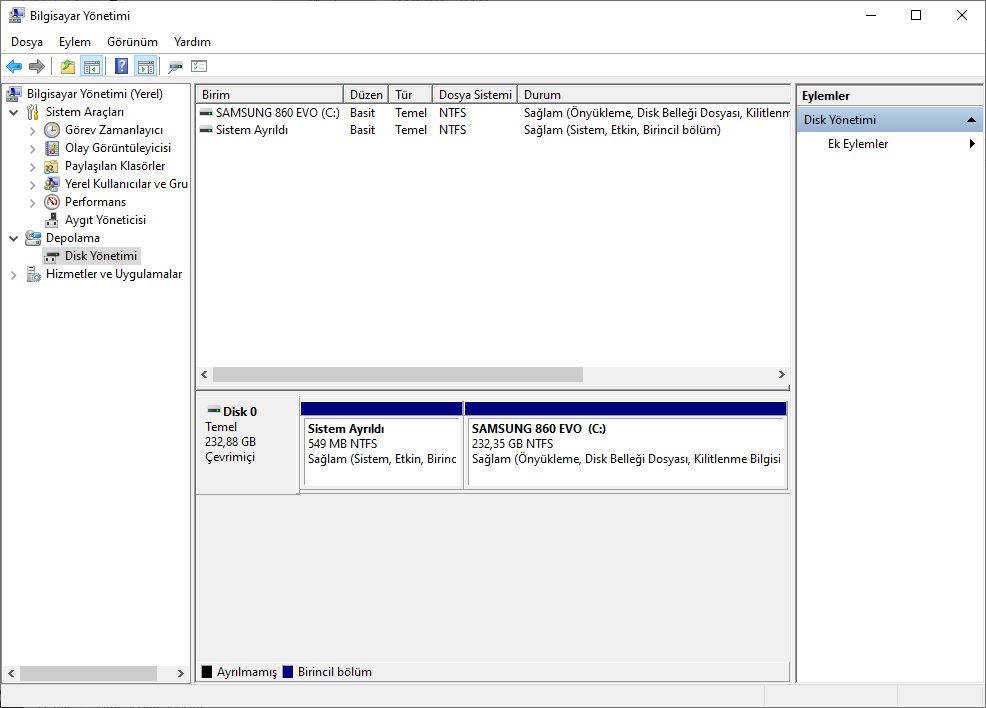This screenshot has width=986, height=708.
Task: Click the Forward arrow toolbar icon
Action: coord(37,66)
